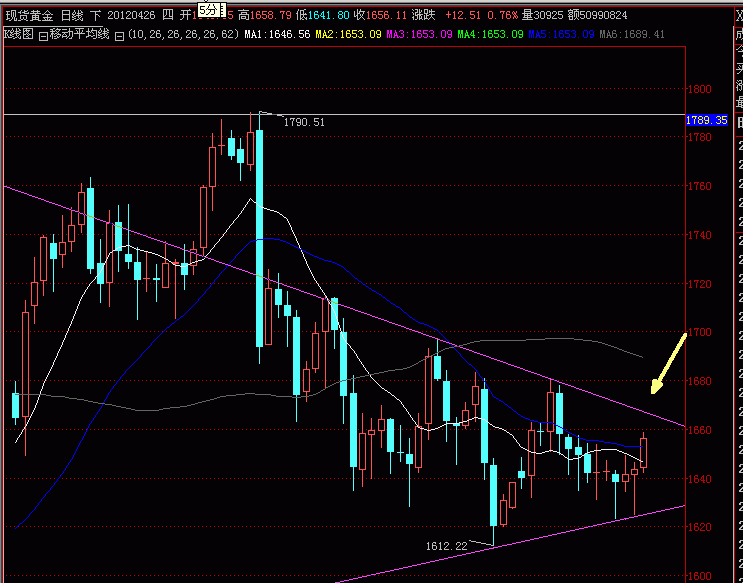Click the change value +12.51

click(x=462, y=16)
